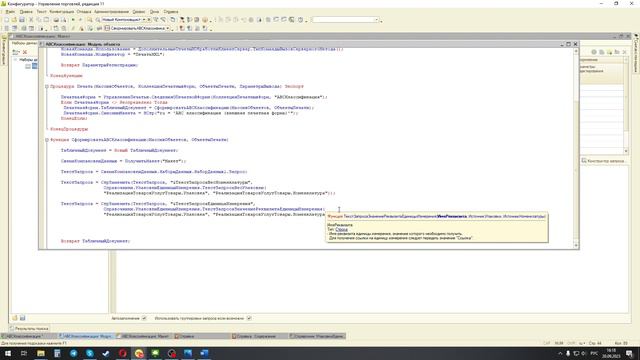Screen dimensions: 640x360
Task: Open Word from the taskbar
Action: pyautogui.click(x=204, y=353)
